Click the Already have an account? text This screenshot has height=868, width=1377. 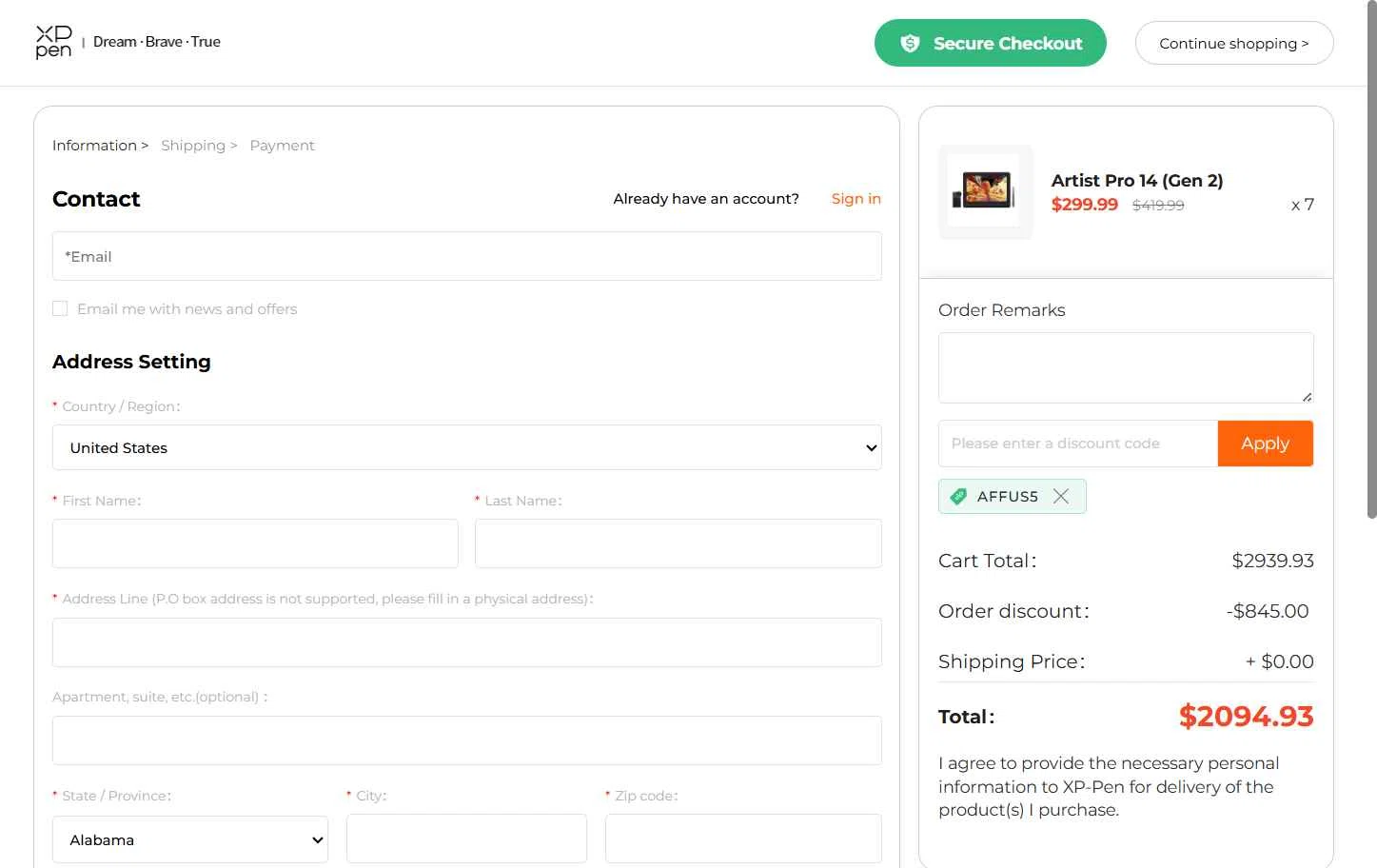[706, 198]
